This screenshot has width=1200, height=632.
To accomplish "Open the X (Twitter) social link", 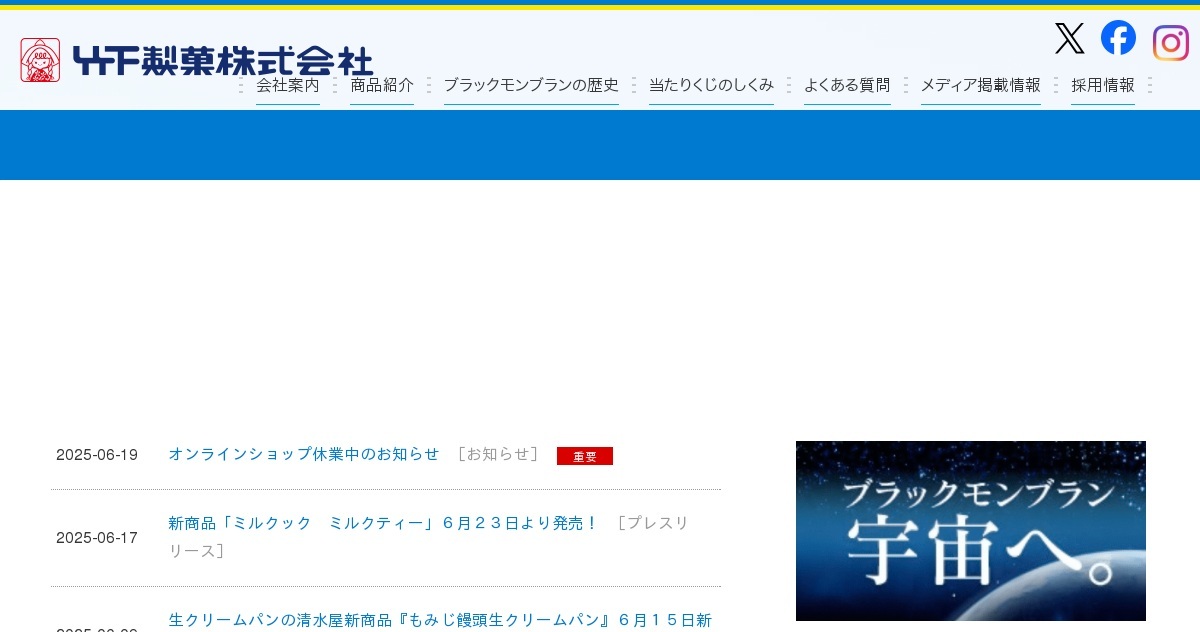I will click(1069, 39).
